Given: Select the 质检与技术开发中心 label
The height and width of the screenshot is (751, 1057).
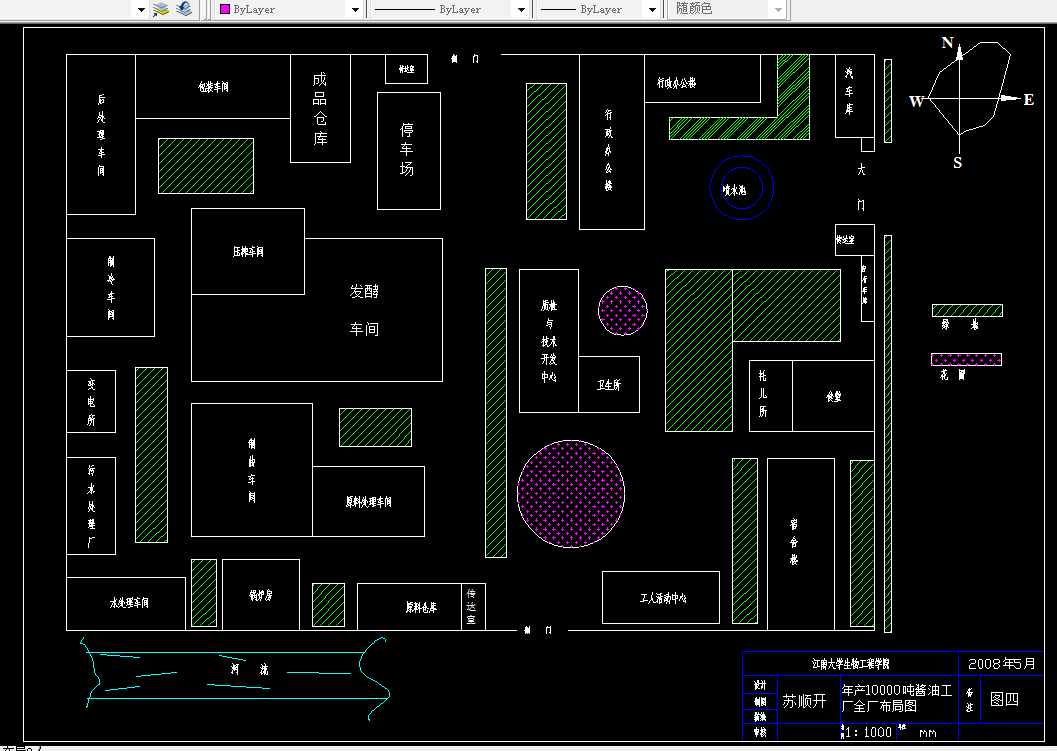Looking at the screenshot, I should click(549, 341).
